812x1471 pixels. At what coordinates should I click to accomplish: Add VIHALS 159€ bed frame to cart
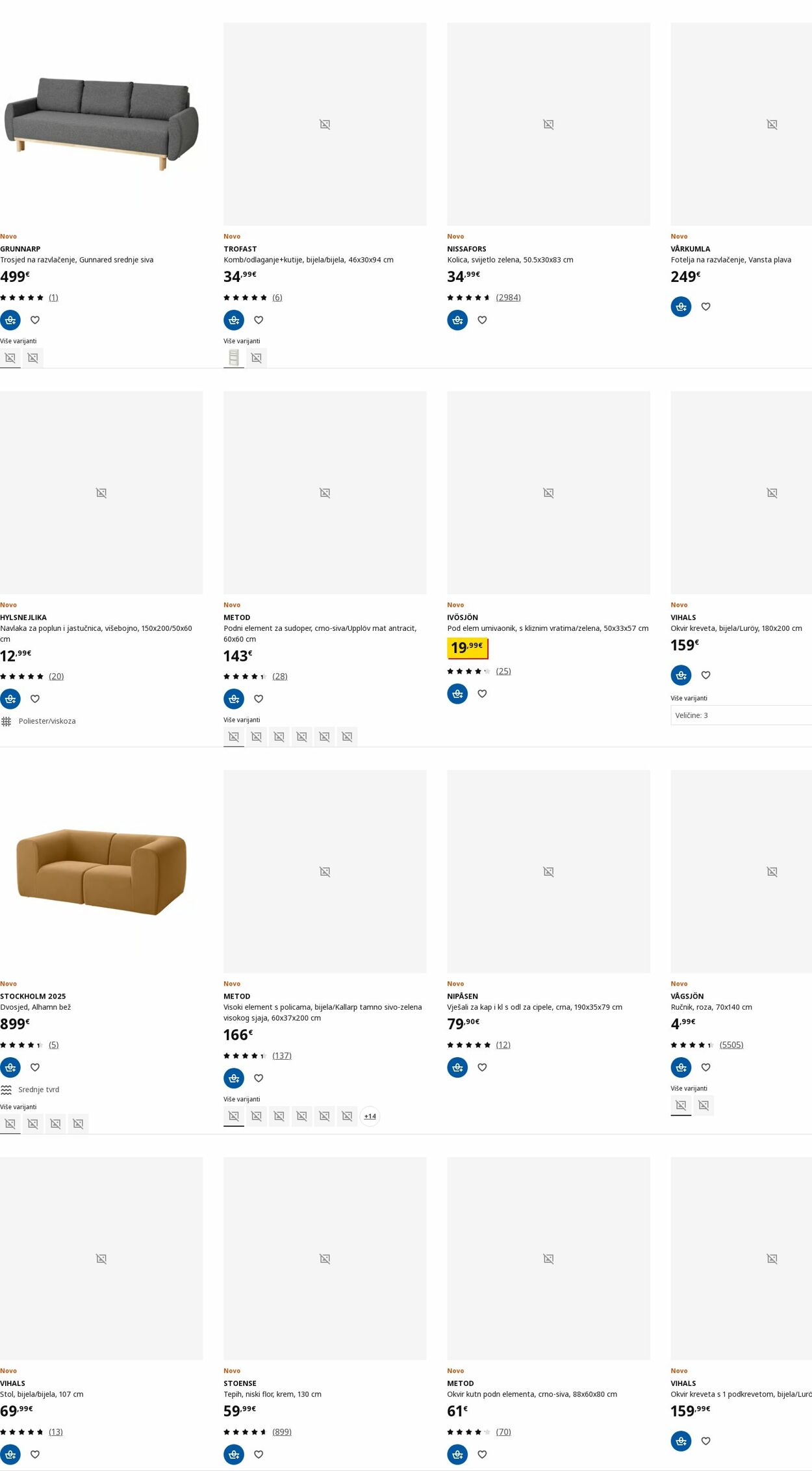coord(681,675)
